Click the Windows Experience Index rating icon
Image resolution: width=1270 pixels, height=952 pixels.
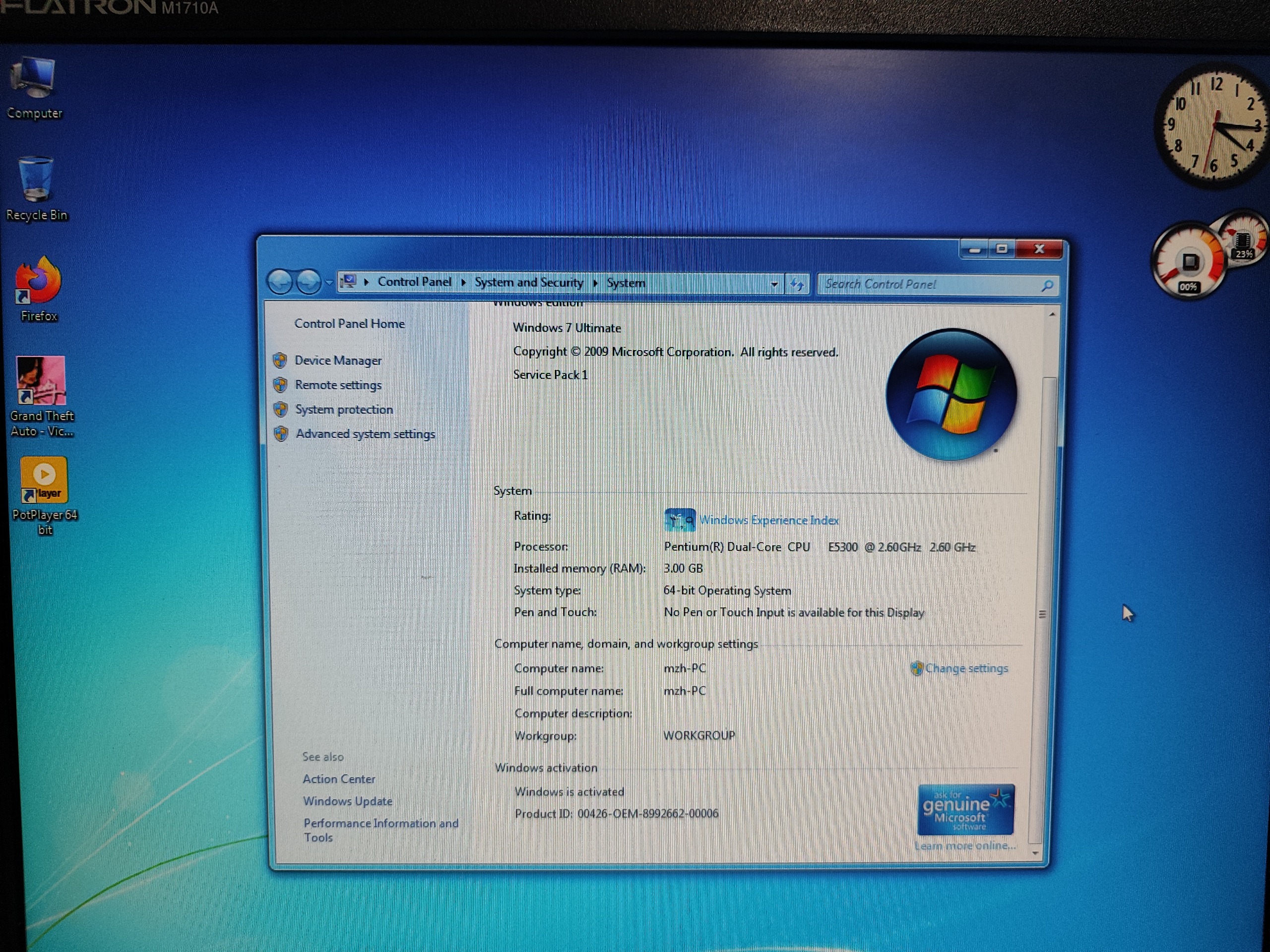coord(679,520)
